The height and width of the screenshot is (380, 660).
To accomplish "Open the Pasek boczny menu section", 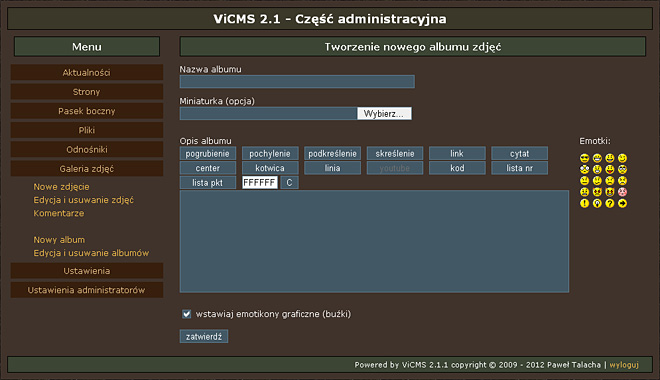I will coord(87,111).
